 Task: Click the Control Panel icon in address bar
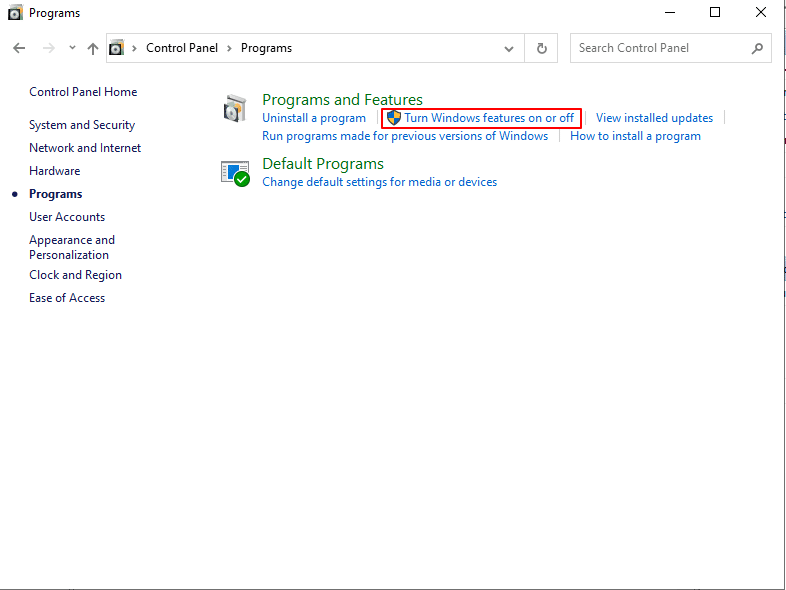pos(116,48)
